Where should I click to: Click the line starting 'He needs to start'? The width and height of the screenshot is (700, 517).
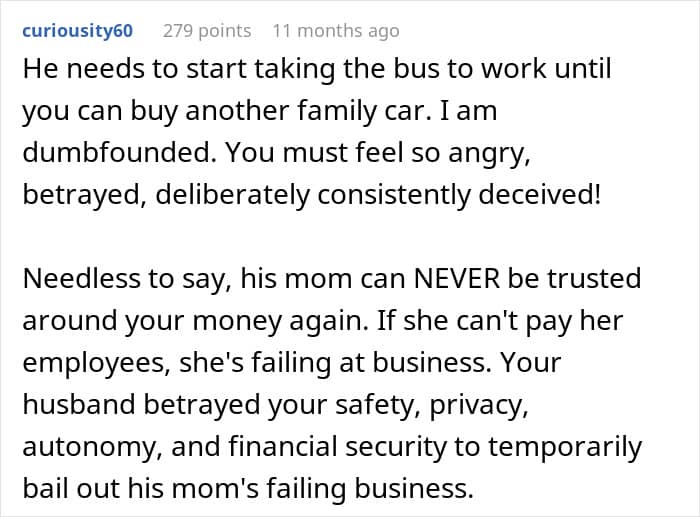(x=317, y=69)
